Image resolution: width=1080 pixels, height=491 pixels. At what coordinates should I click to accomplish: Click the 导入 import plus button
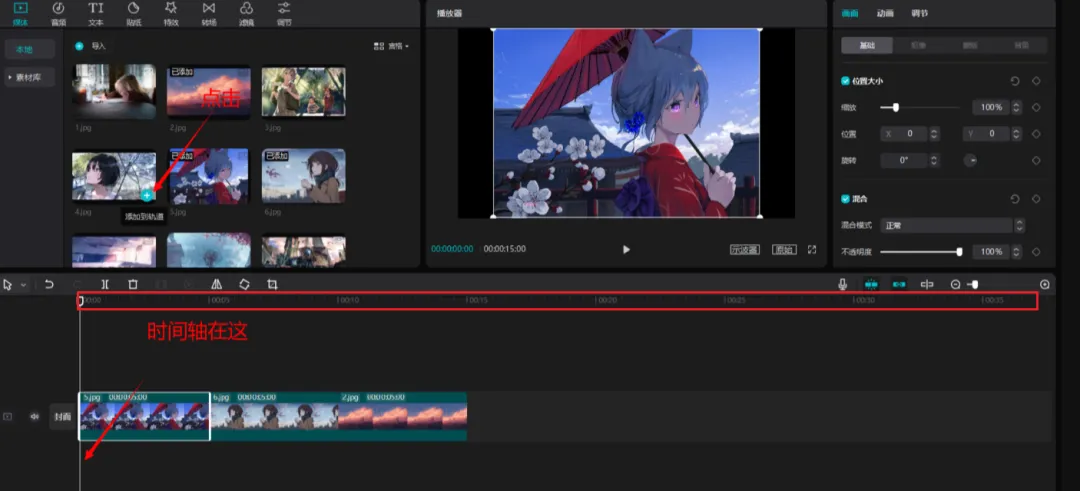(x=79, y=46)
